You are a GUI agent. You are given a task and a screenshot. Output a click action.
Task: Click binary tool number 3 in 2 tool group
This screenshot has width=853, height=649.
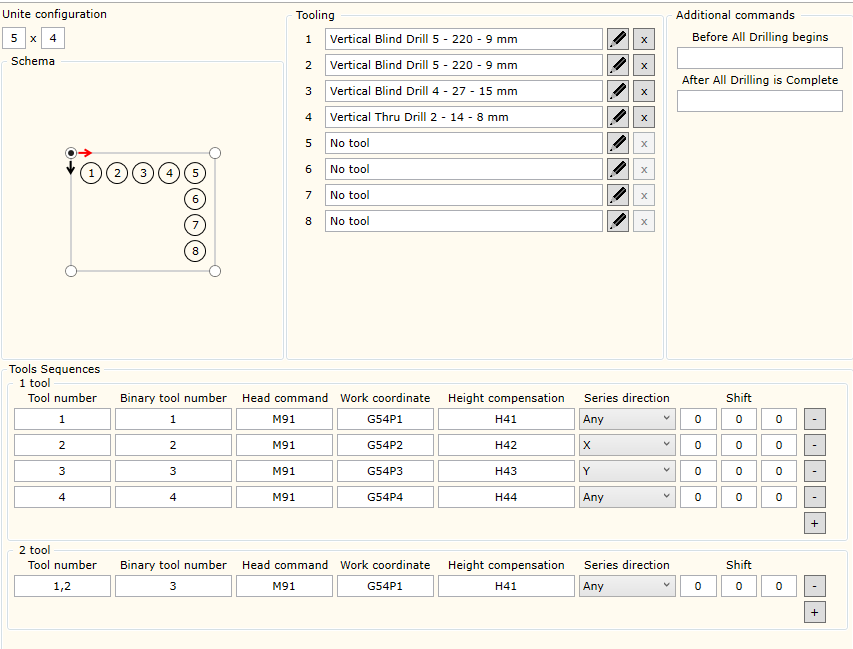click(x=173, y=586)
